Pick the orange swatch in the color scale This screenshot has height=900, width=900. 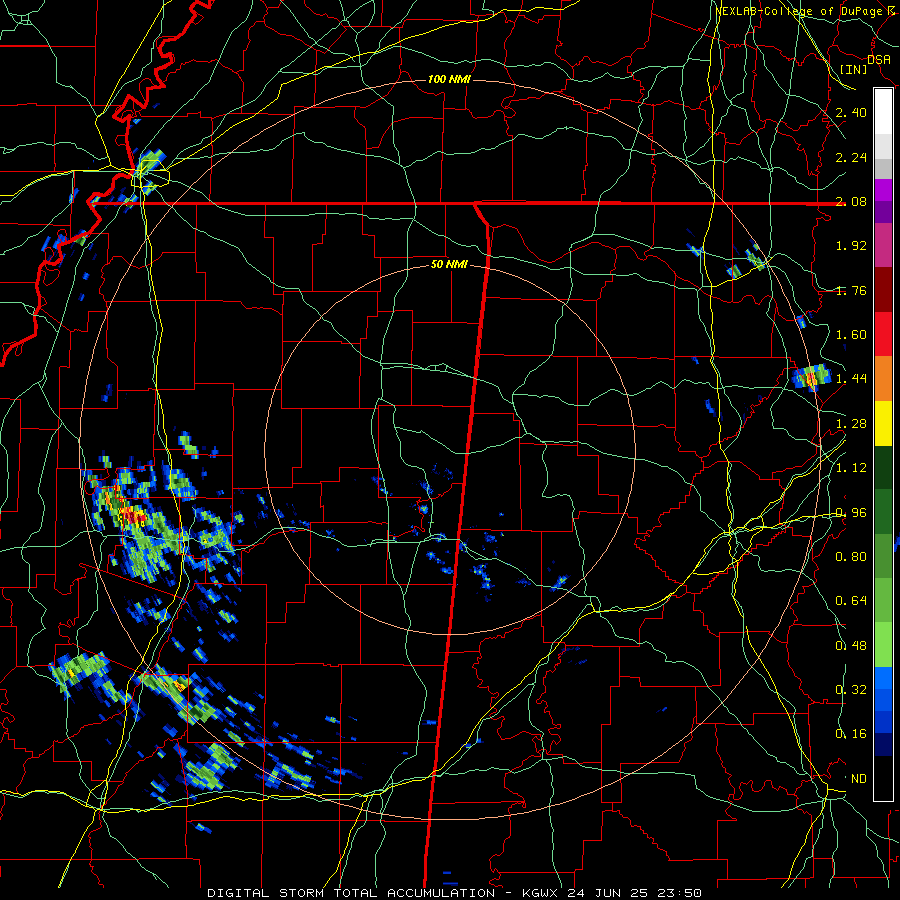pyautogui.click(x=883, y=379)
